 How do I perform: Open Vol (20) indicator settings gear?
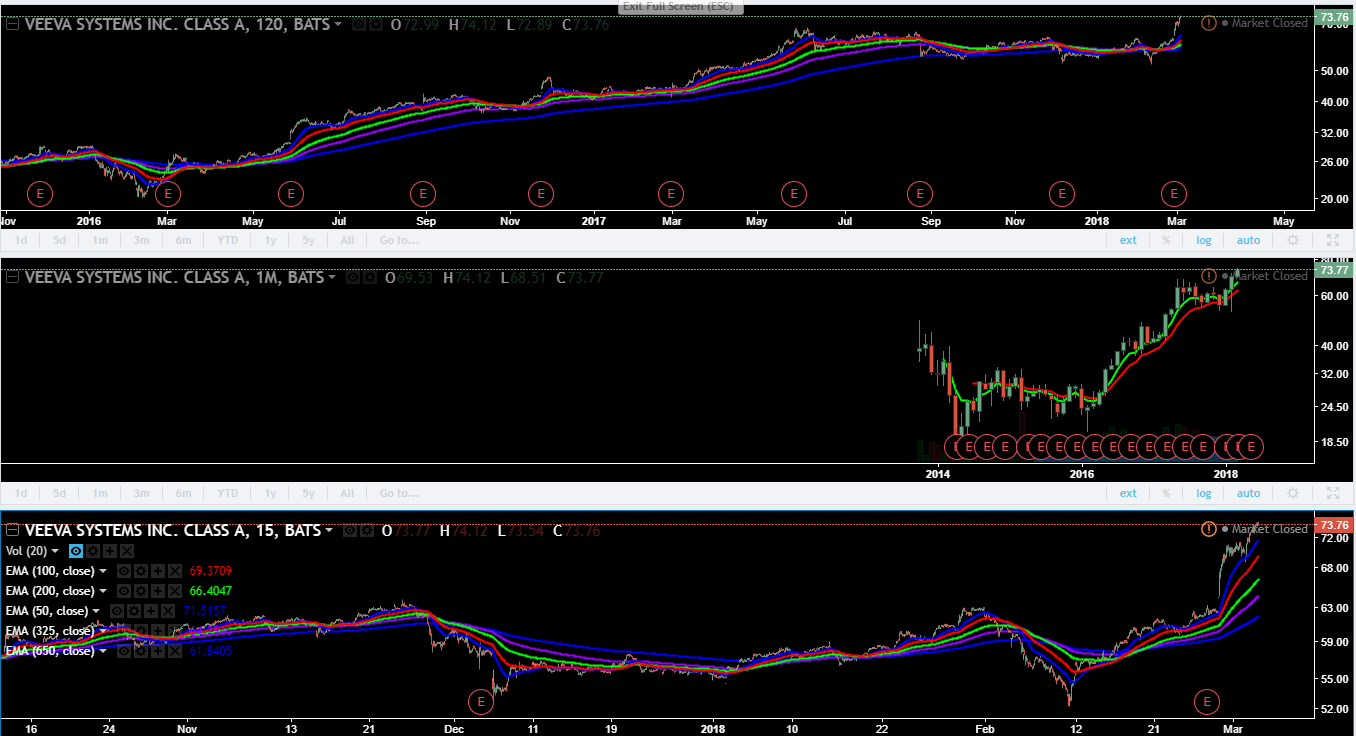pos(93,551)
